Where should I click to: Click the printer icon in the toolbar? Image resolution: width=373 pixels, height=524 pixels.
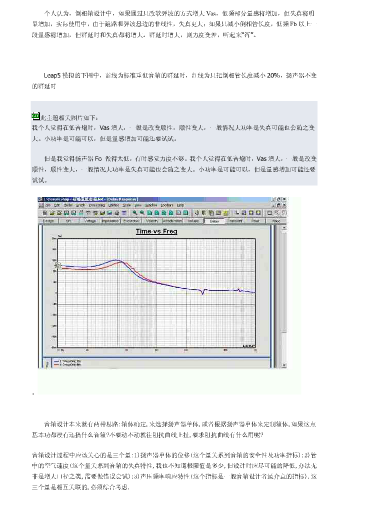117,213
